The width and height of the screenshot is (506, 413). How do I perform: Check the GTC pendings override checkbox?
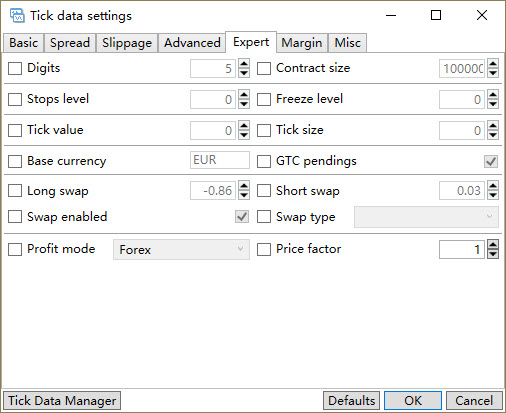pos(264,161)
